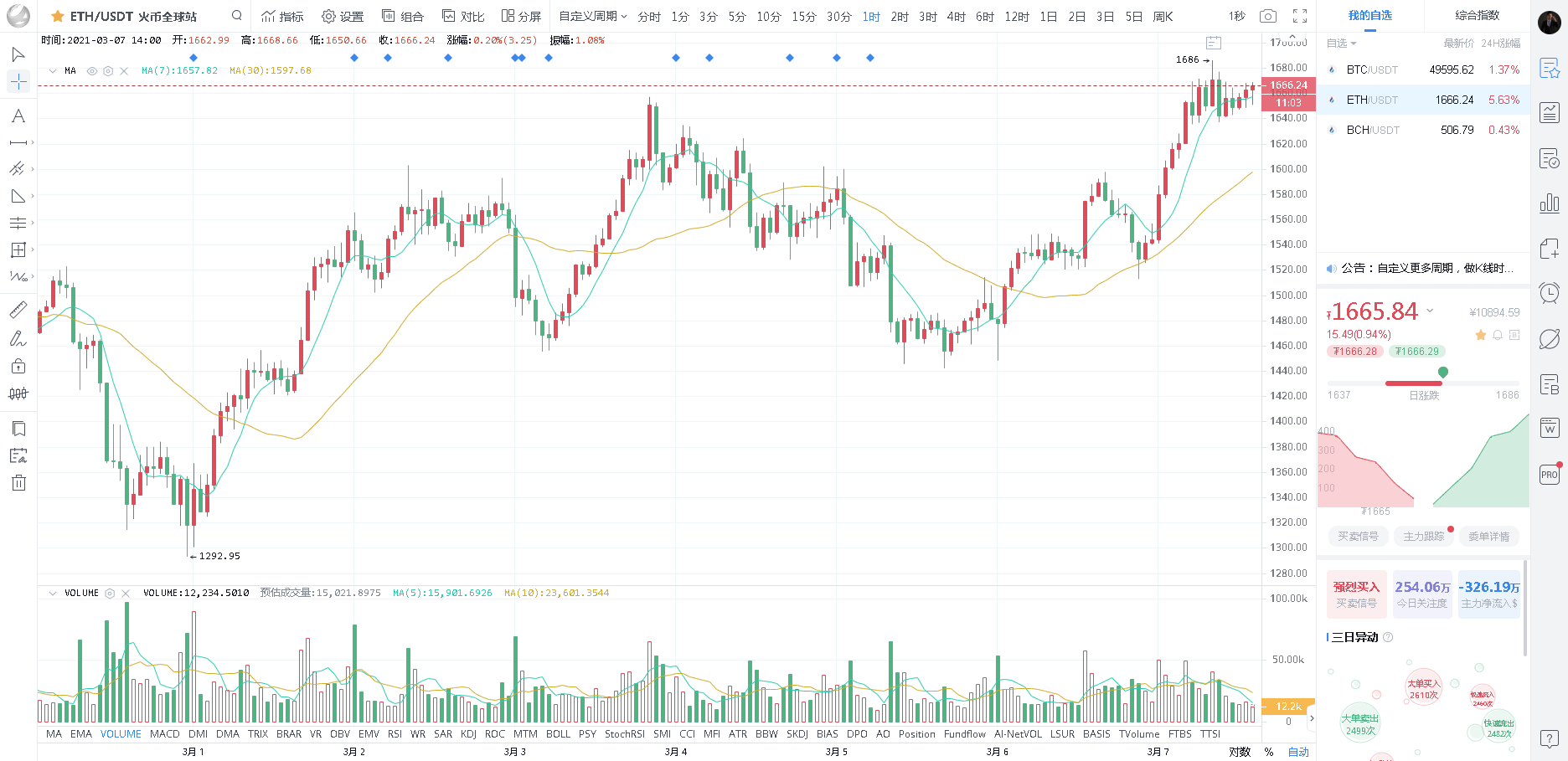Click the 公告 announcement text
The image size is (1568, 761).
(x=1427, y=268)
